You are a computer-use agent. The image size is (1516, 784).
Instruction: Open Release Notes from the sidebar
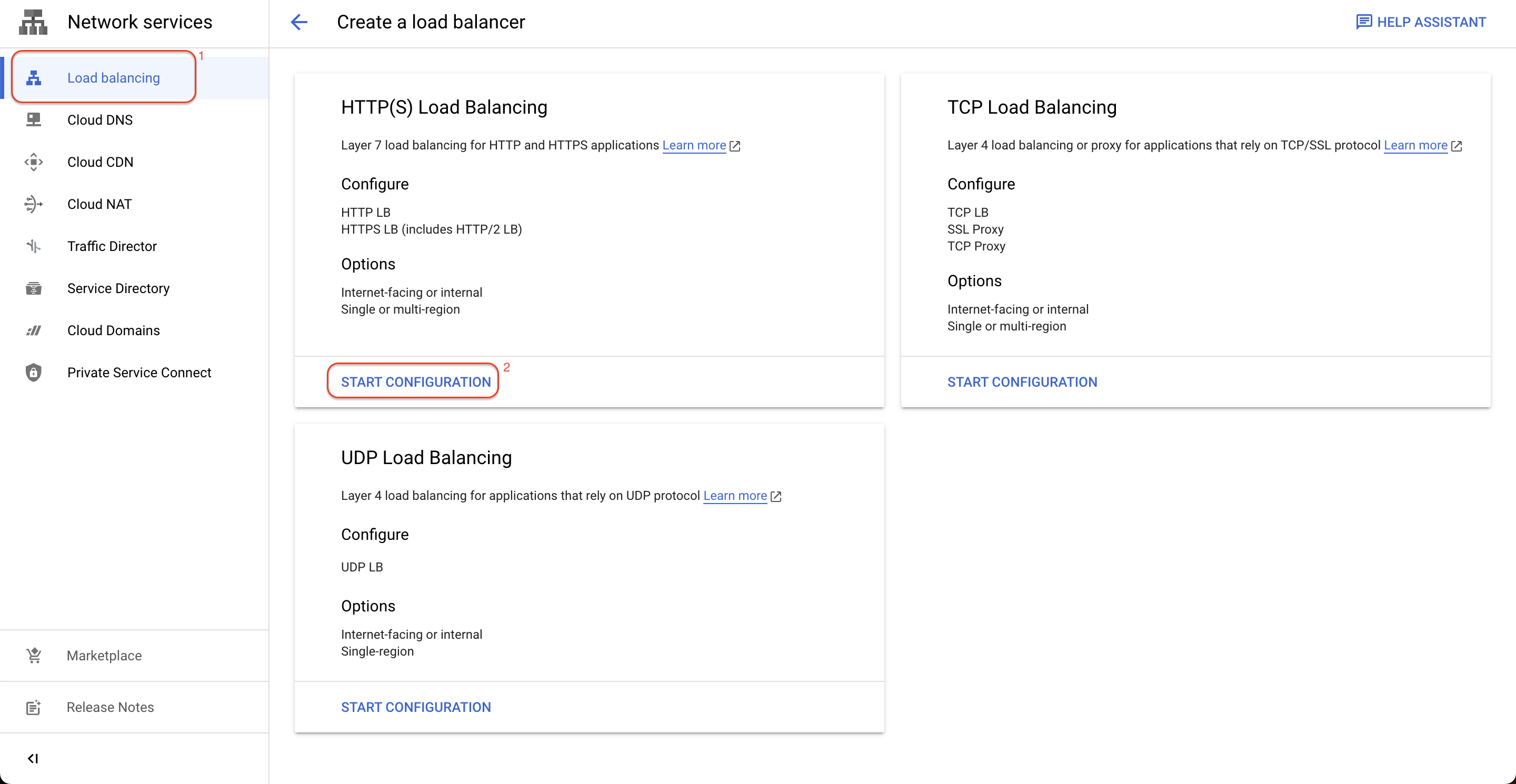point(109,707)
